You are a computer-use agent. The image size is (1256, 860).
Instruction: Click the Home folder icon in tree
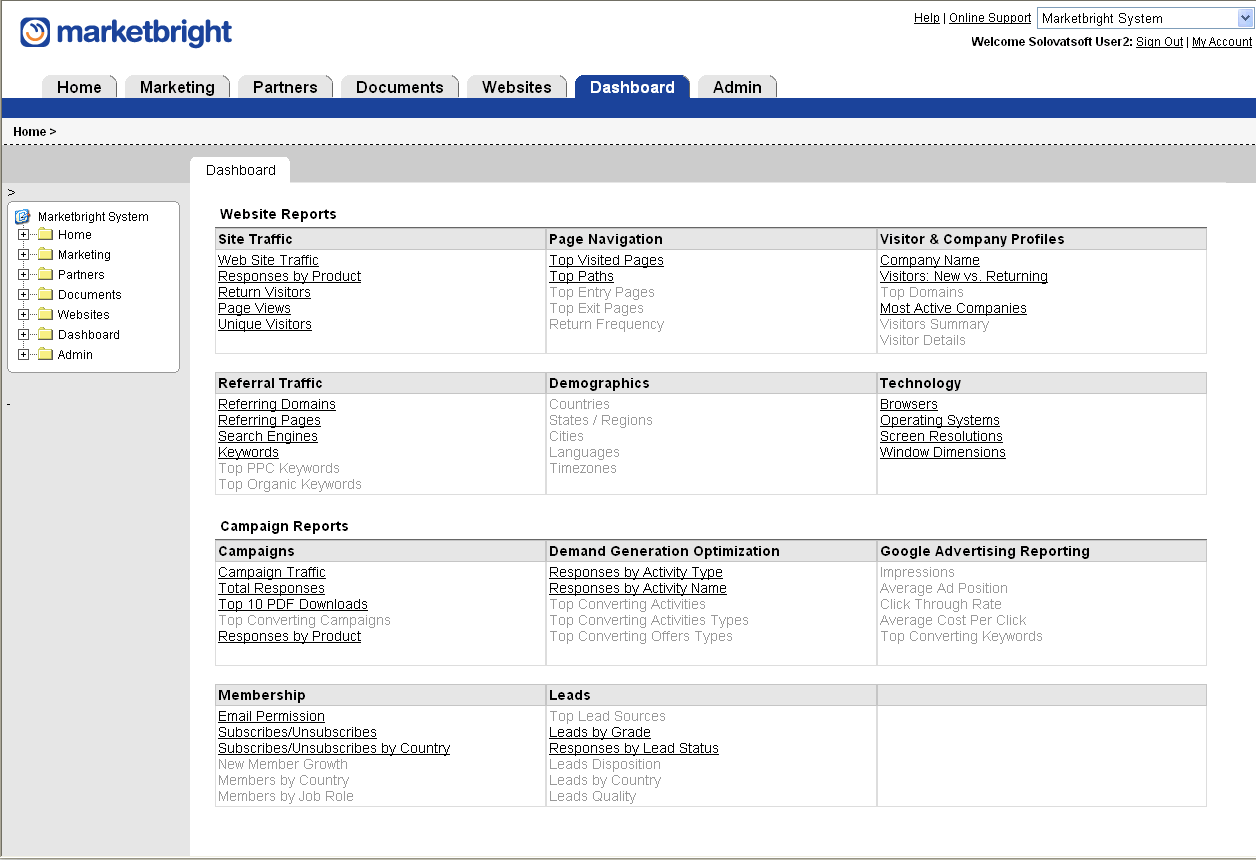(x=45, y=235)
